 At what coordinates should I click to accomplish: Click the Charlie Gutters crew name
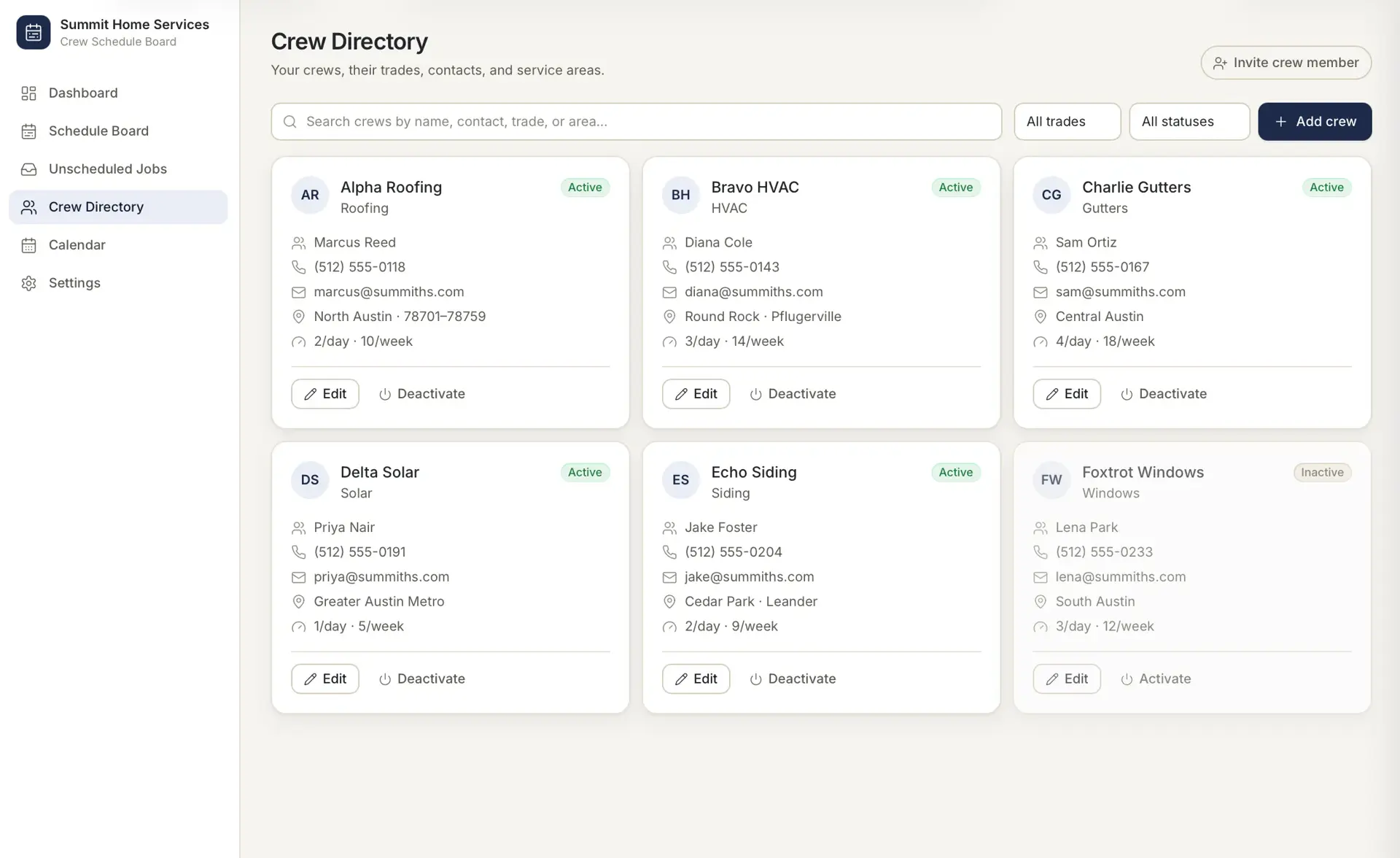(x=1136, y=187)
